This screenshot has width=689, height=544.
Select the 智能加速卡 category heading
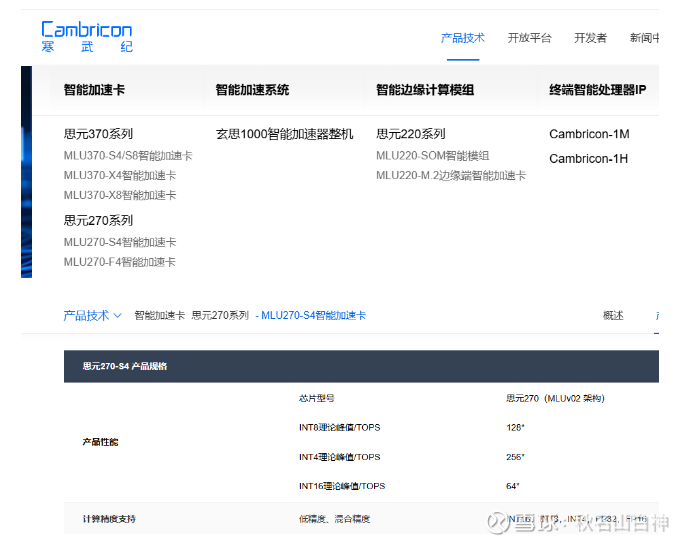[x=94, y=90]
